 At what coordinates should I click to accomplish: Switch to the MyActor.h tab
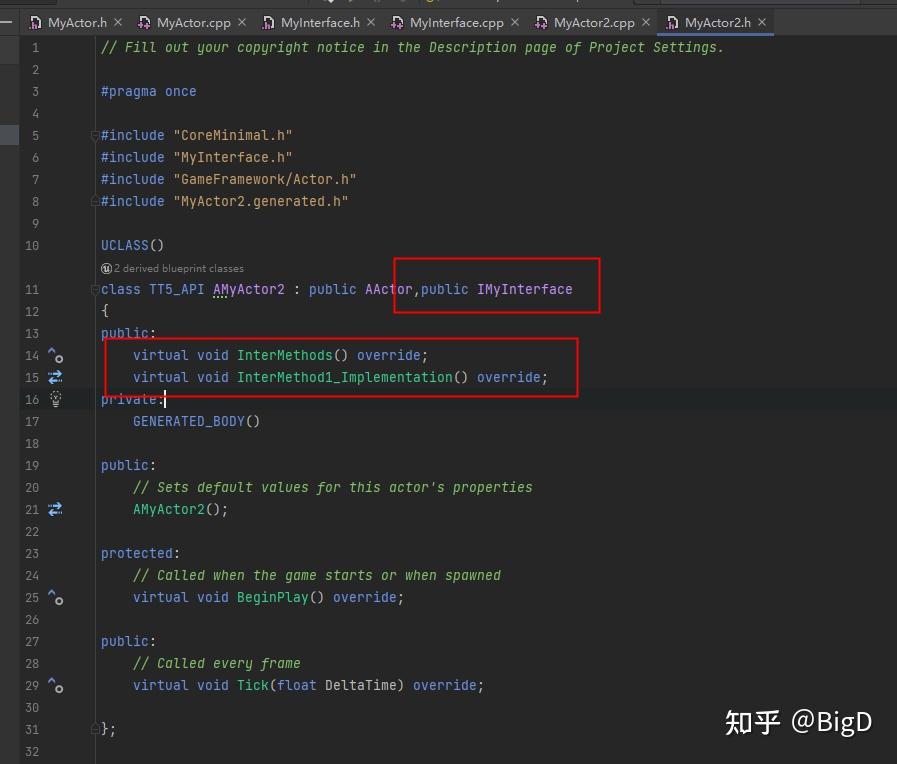coord(77,23)
